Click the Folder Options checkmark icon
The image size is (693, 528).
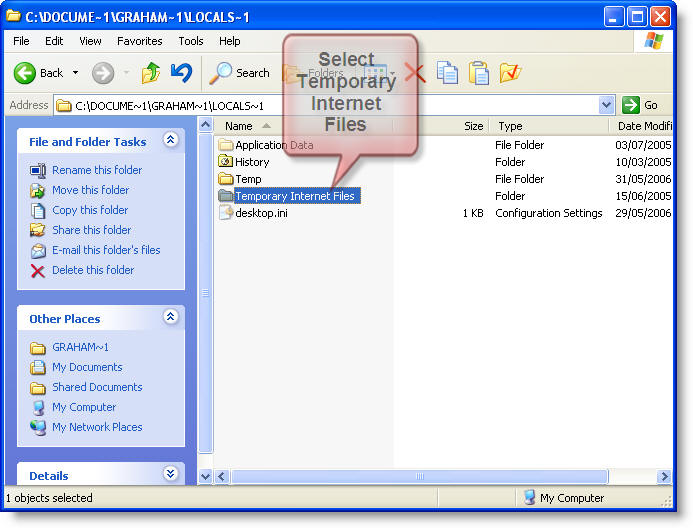click(510, 73)
